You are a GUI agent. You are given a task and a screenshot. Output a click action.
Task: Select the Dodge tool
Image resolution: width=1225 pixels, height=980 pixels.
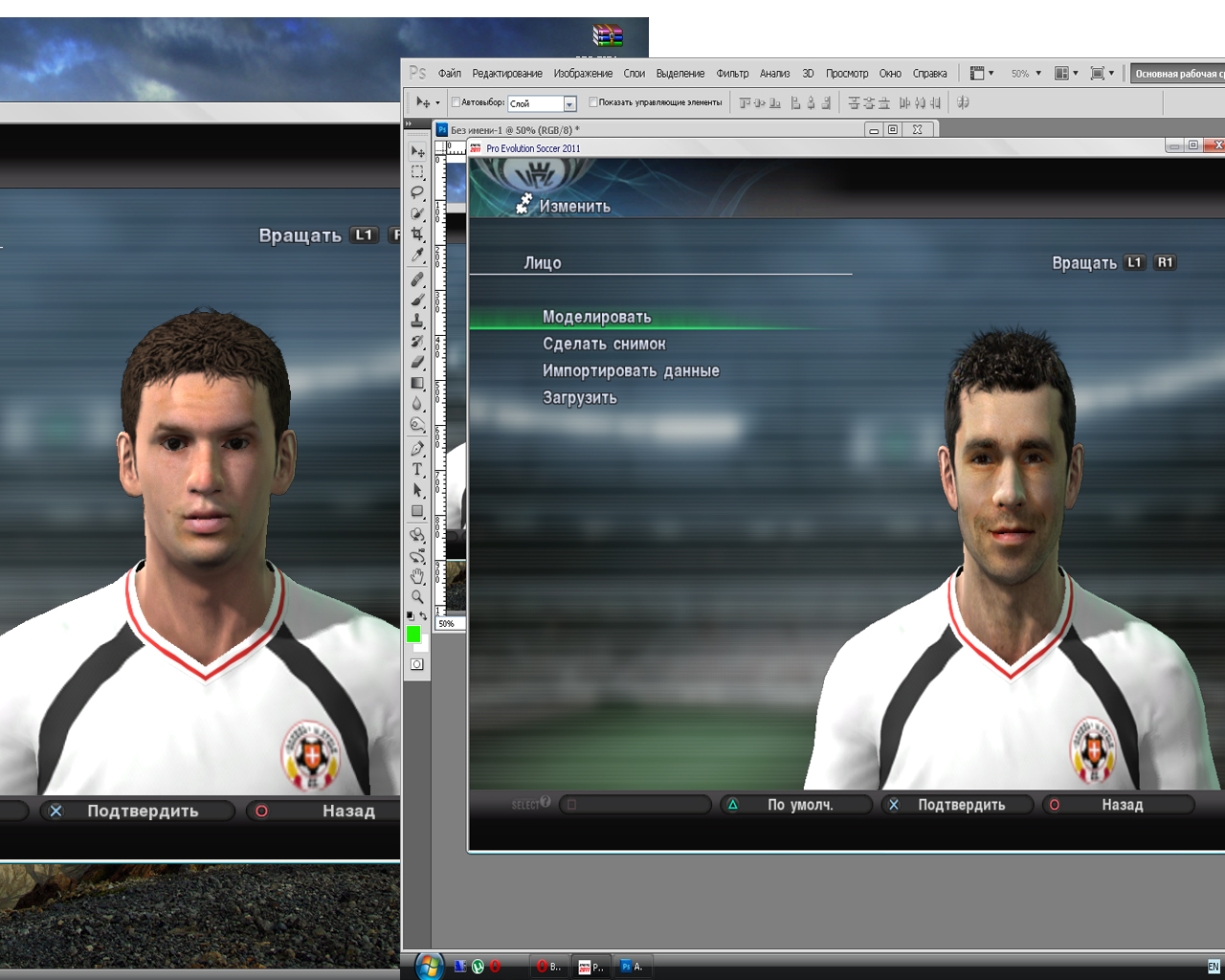[417, 425]
